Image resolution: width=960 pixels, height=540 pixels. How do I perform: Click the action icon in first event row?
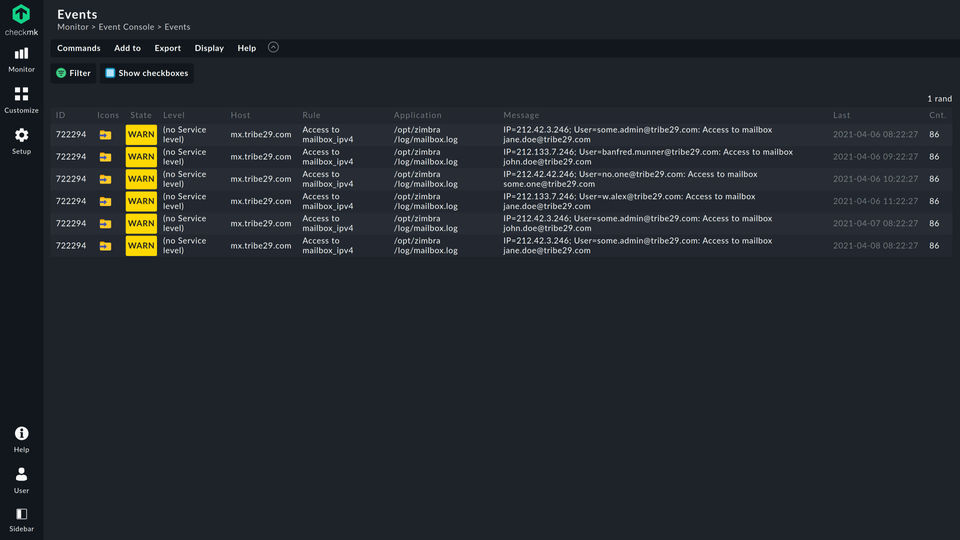click(105, 134)
